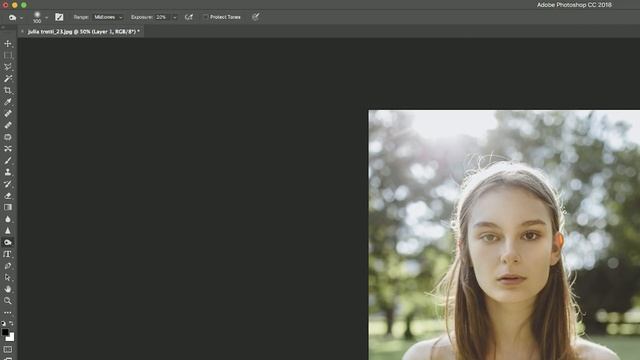Select the Sharpen tool
Image resolution: width=640 pixels, height=360 pixels.
click(x=8, y=231)
